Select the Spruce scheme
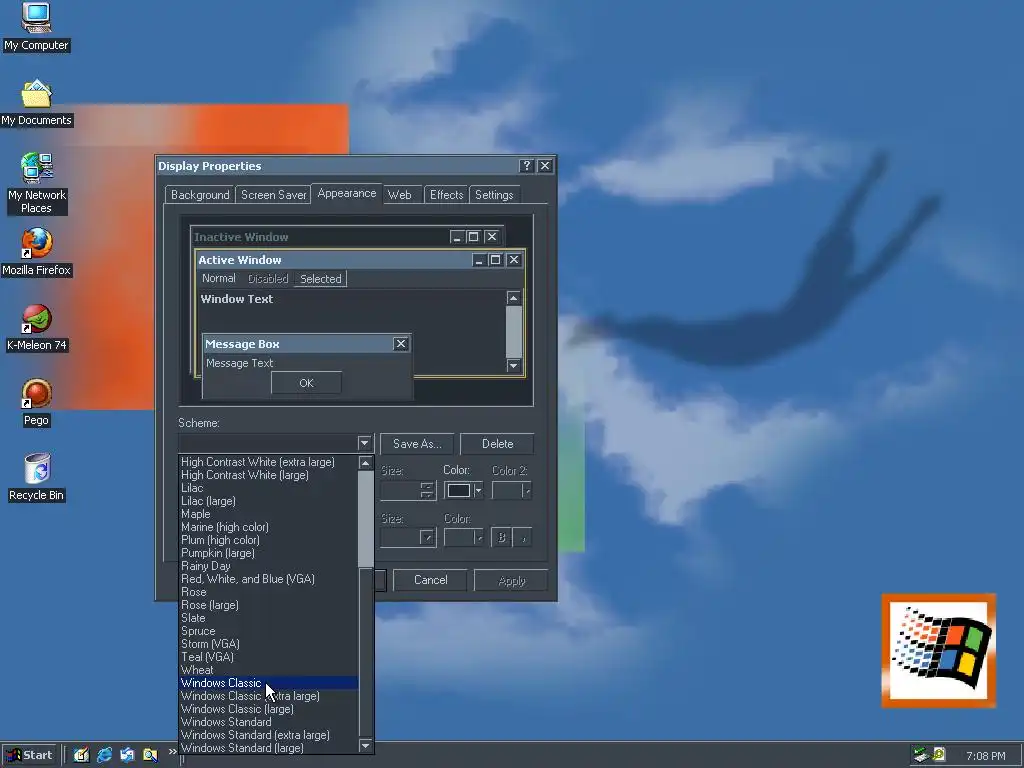1024x768 pixels. (268, 631)
